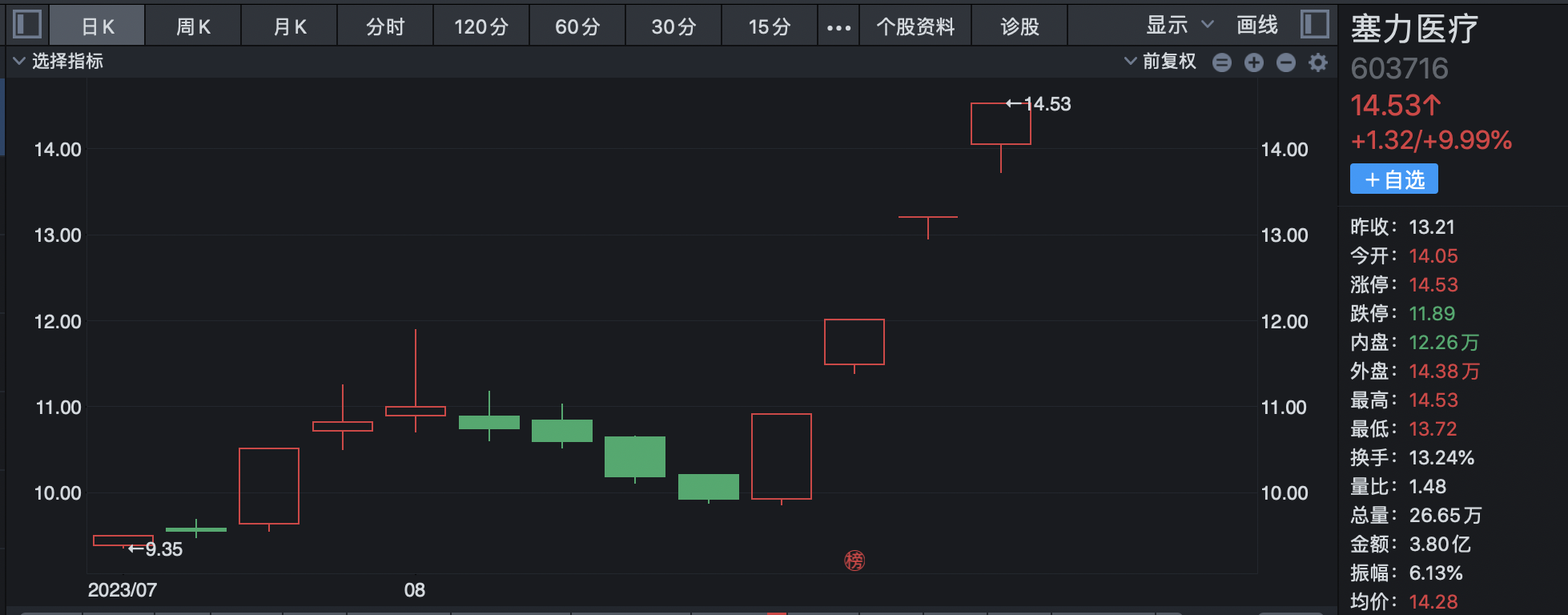Zoom out with the minus icon

click(1286, 62)
